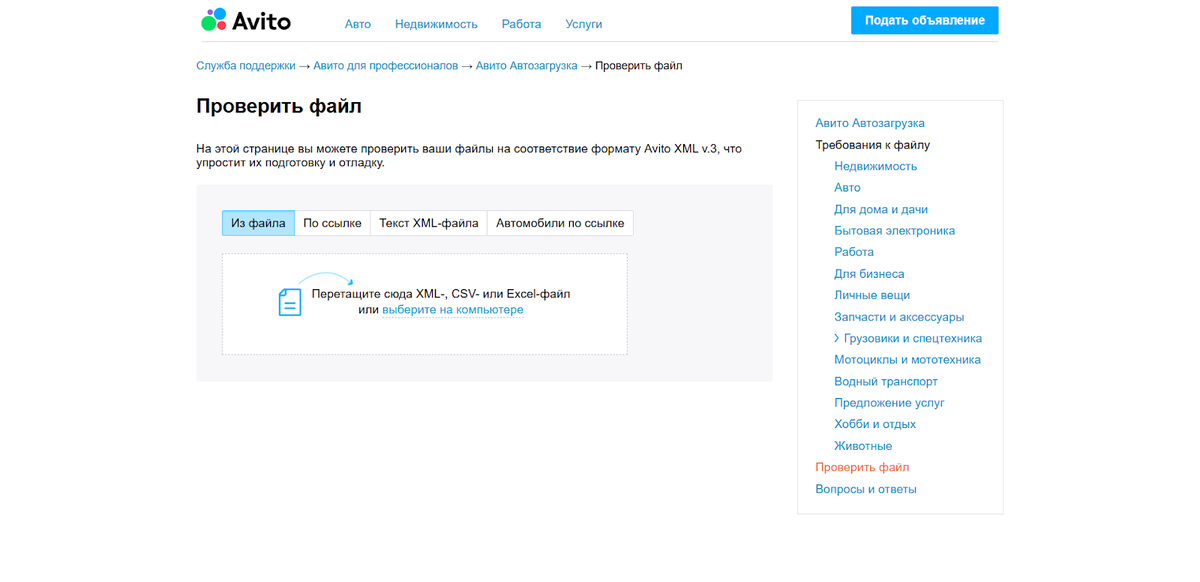Open Животные sidebar link
Screen dimensions: 1200x582
click(863, 446)
